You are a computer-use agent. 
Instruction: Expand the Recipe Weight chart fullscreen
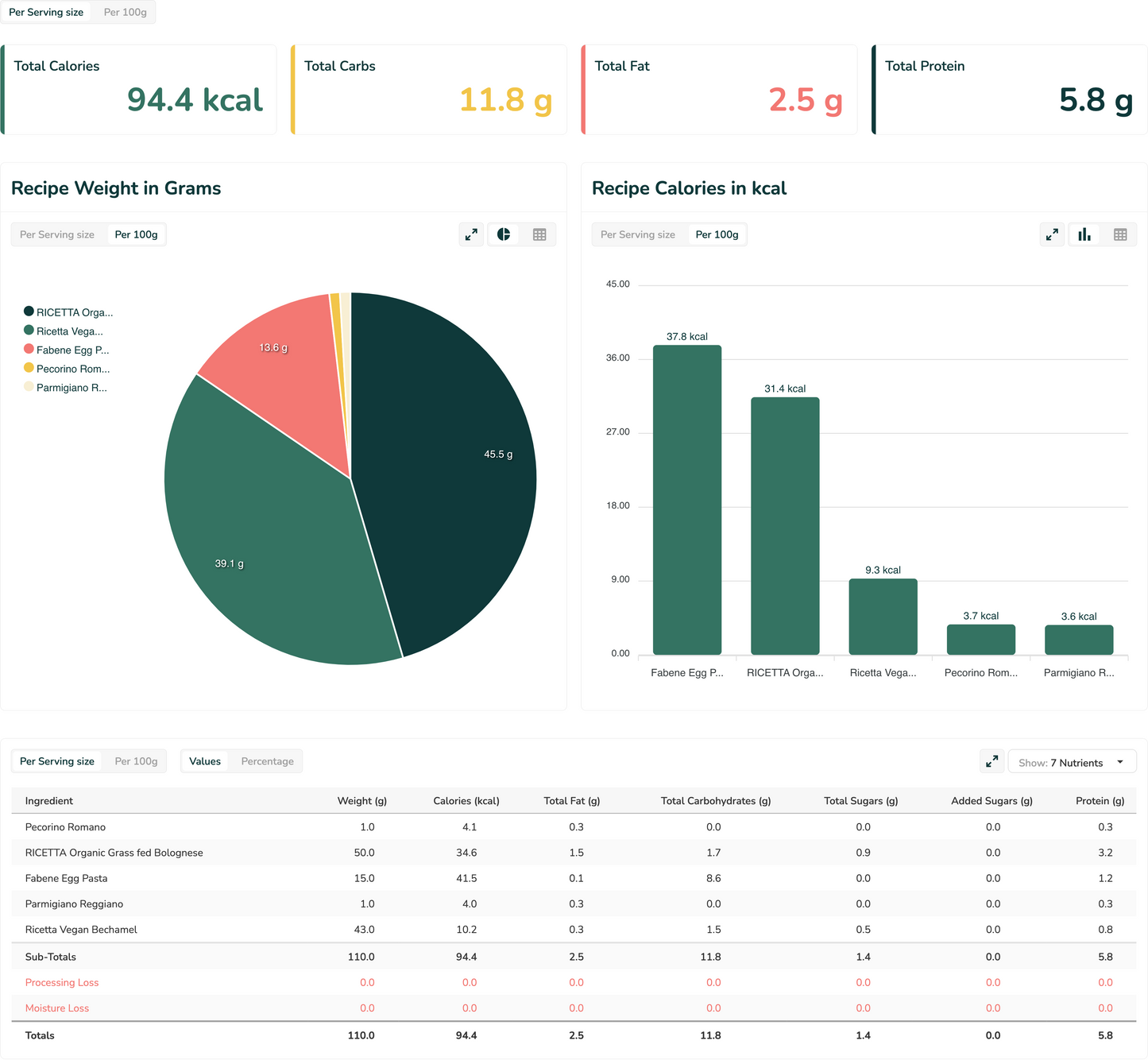click(471, 234)
